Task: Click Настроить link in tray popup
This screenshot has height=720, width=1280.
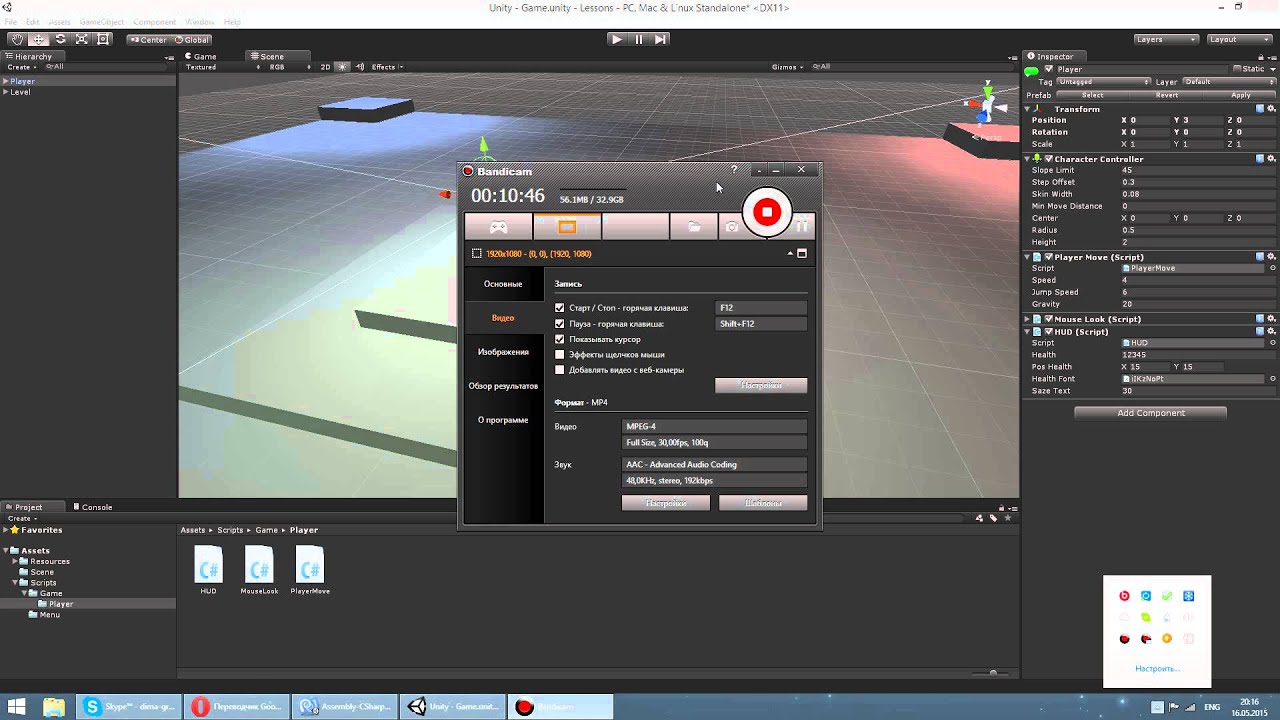Action: (1157, 668)
